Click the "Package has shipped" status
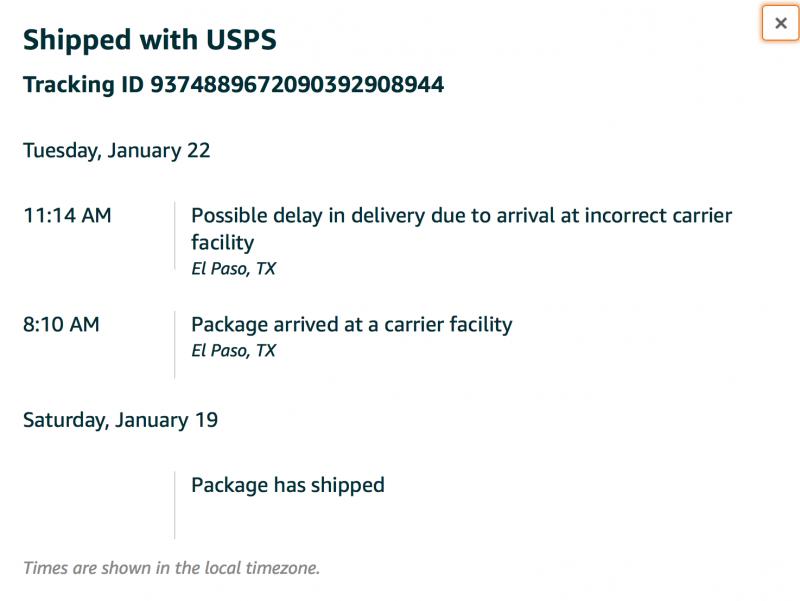This screenshot has width=800, height=601. [x=287, y=485]
